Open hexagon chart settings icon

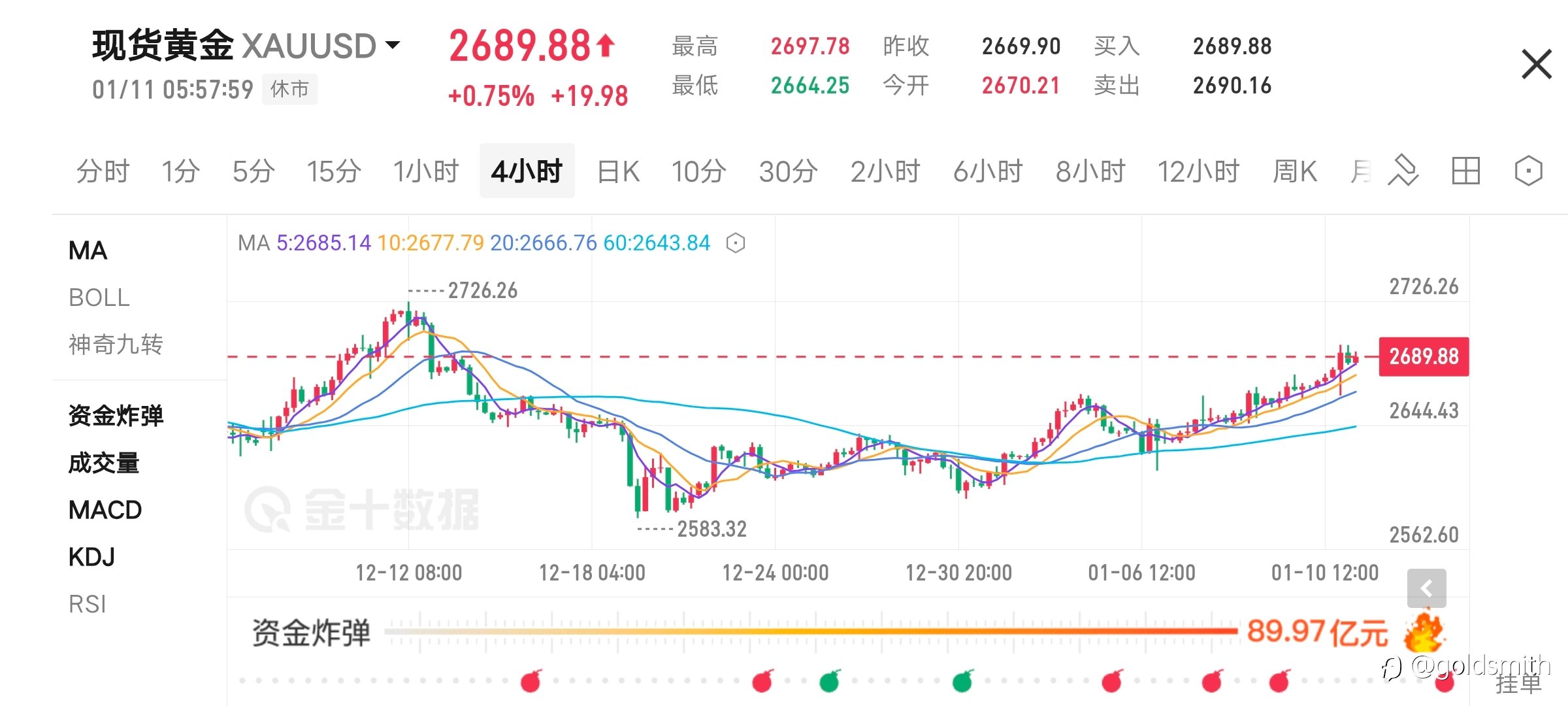tap(1528, 171)
